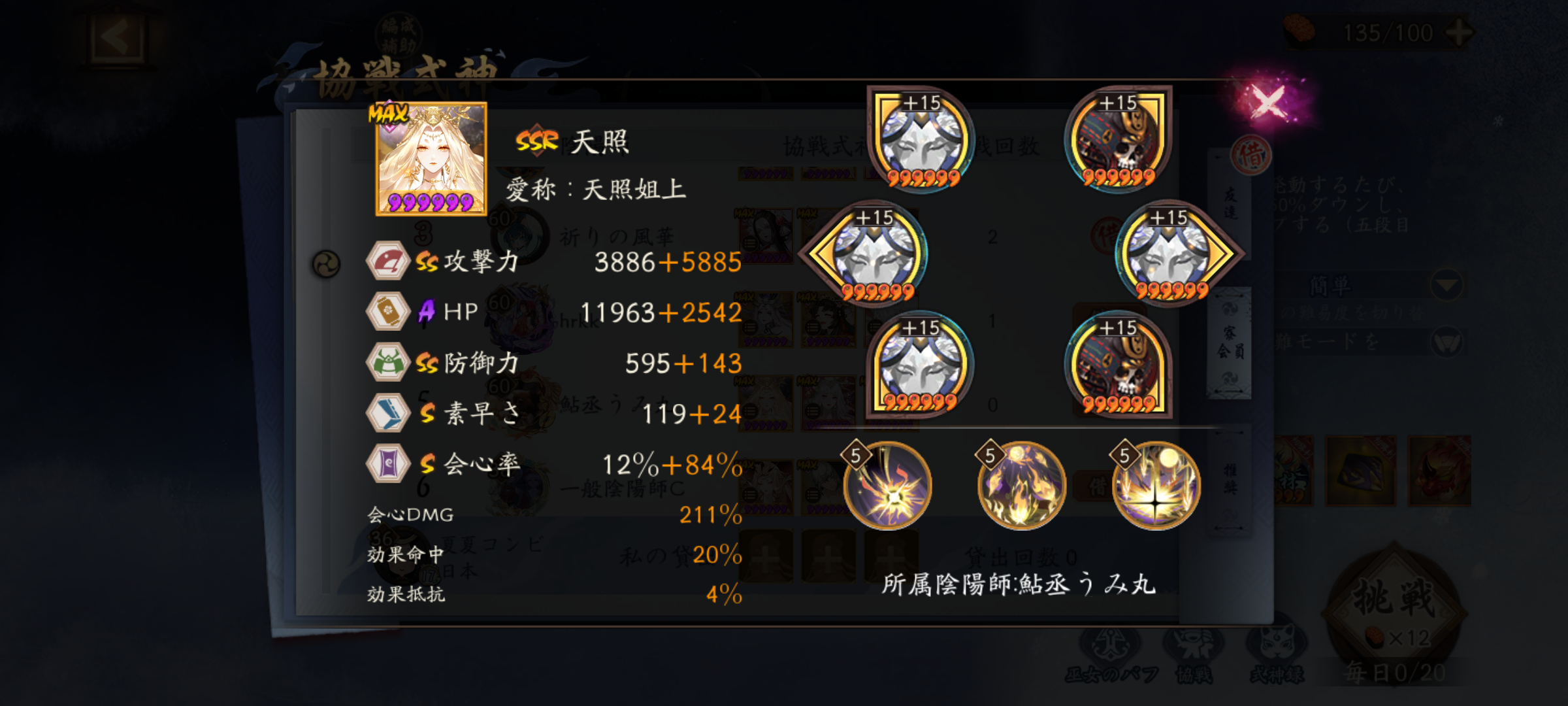1568x706 pixels.
Task: Add stamina with the plus button
Action: (1458, 33)
